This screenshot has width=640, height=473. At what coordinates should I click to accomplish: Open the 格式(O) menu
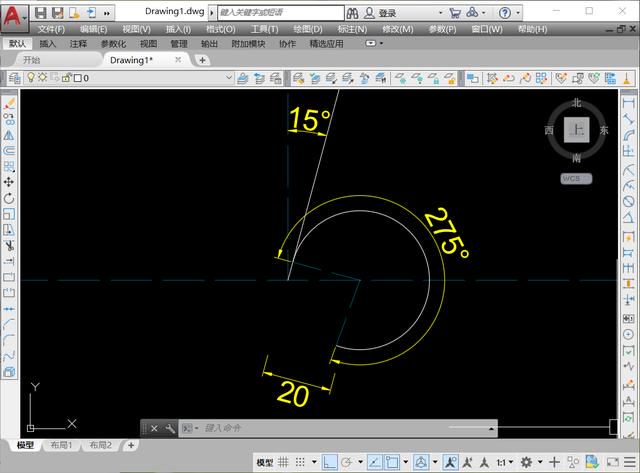coord(220,29)
